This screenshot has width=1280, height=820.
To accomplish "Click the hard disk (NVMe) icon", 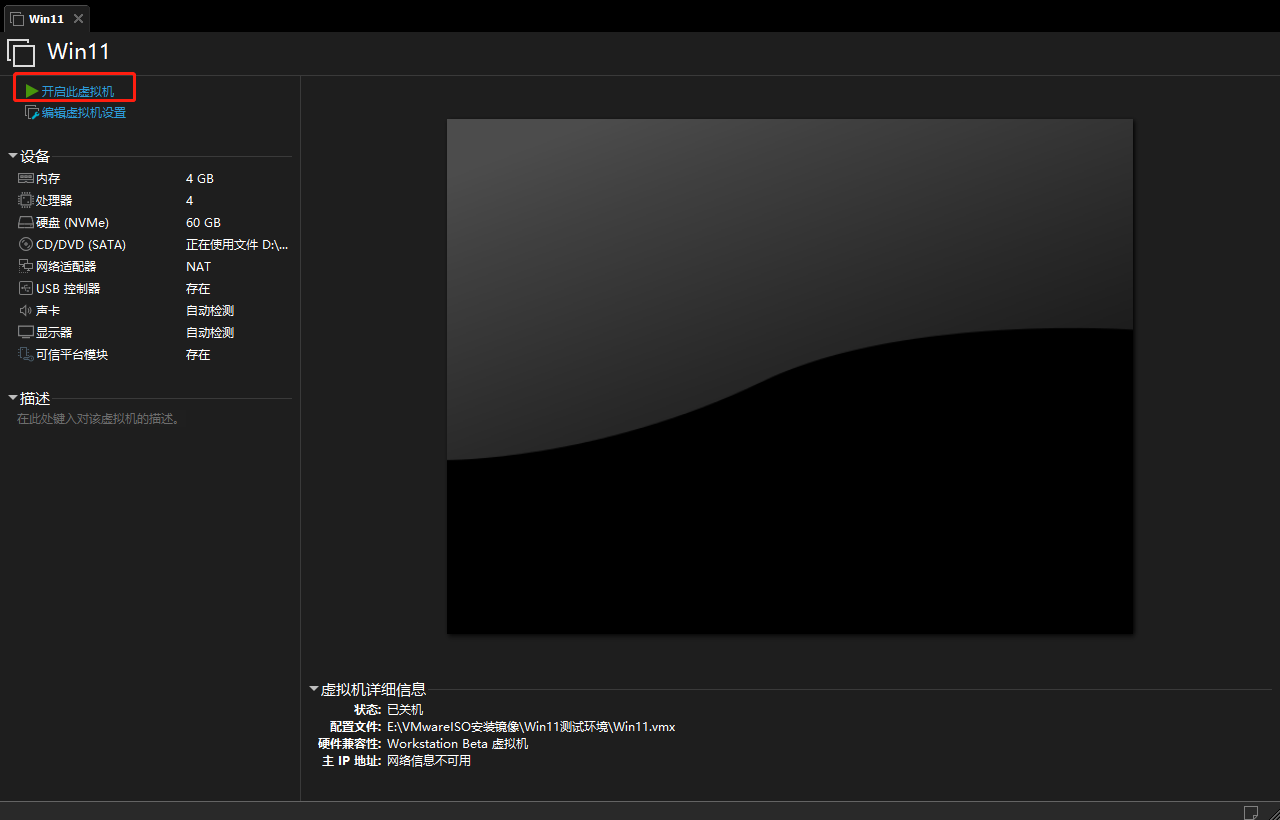I will pyautogui.click(x=26, y=222).
